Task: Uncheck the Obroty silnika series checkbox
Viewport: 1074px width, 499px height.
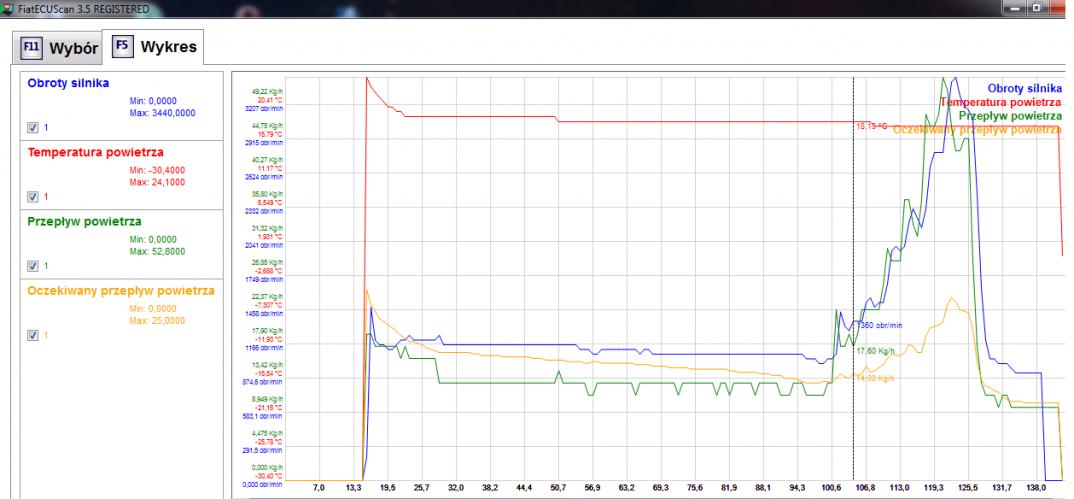Action: 32,127
